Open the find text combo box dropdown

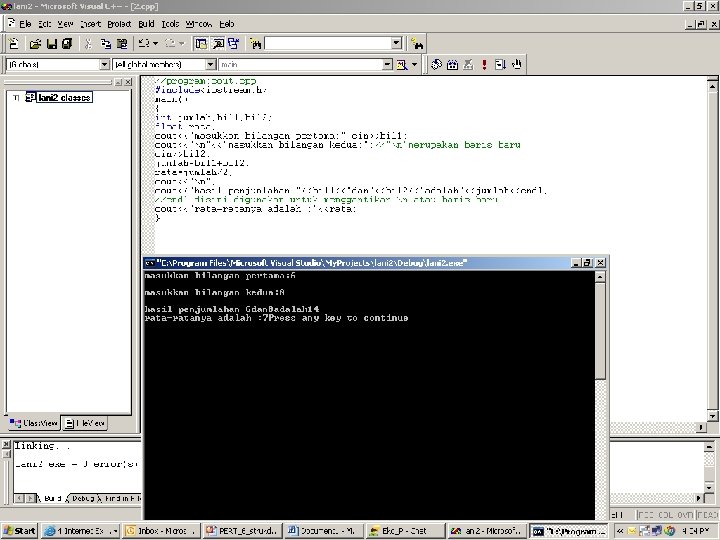point(396,44)
